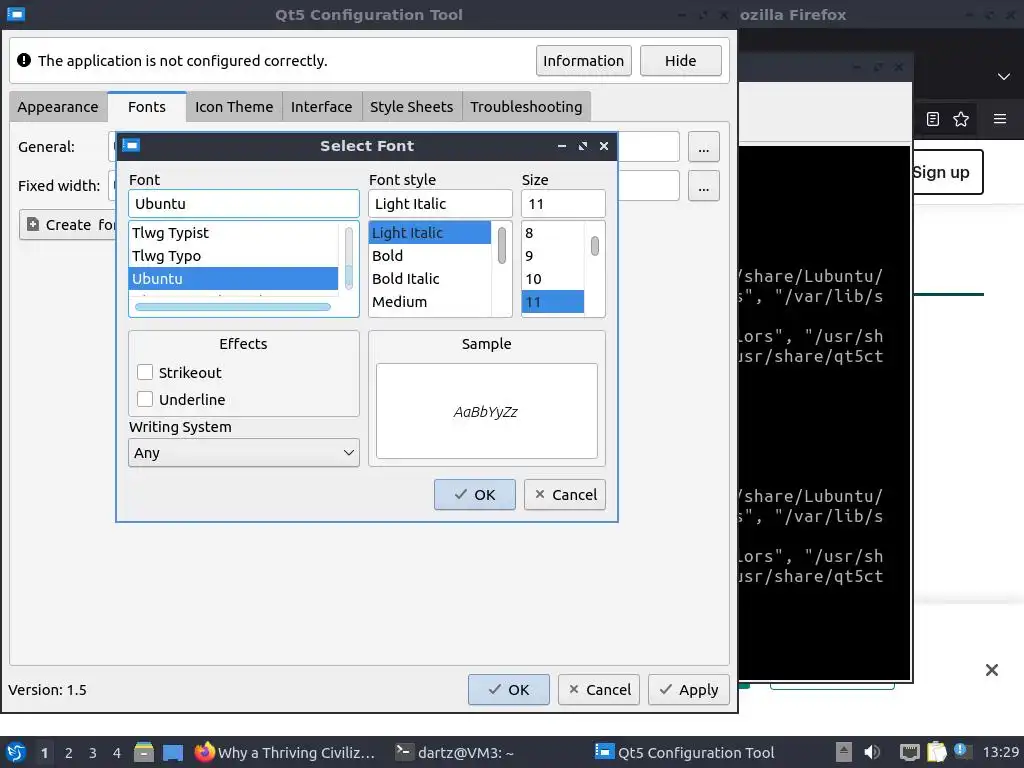Click the Font name input field
1024x768 pixels.
tap(244, 203)
